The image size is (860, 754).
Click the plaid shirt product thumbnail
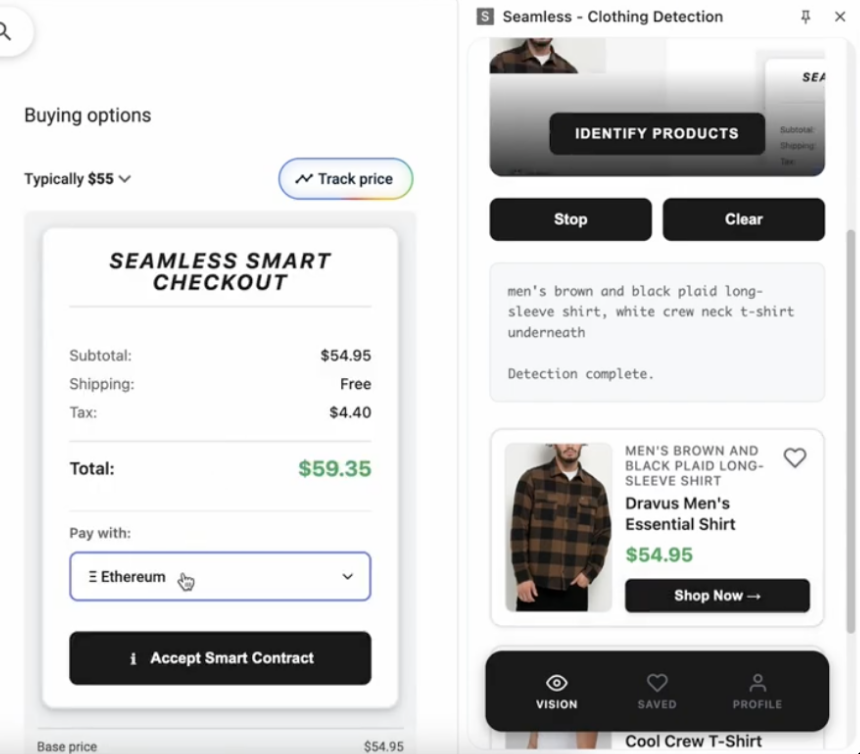click(558, 527)
